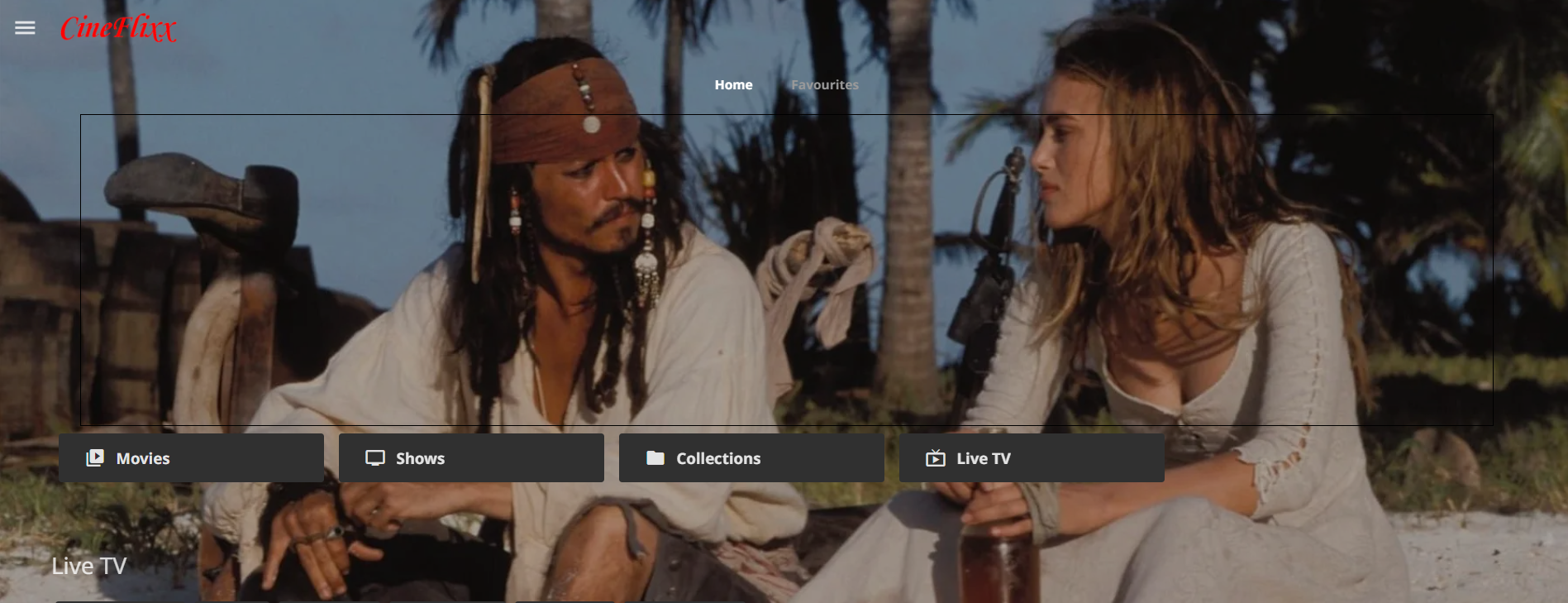Image resolution: width=1568 pixels, height=603 pixels.
Task: Switch to the Favourites tab
Action: coord(824,84)
